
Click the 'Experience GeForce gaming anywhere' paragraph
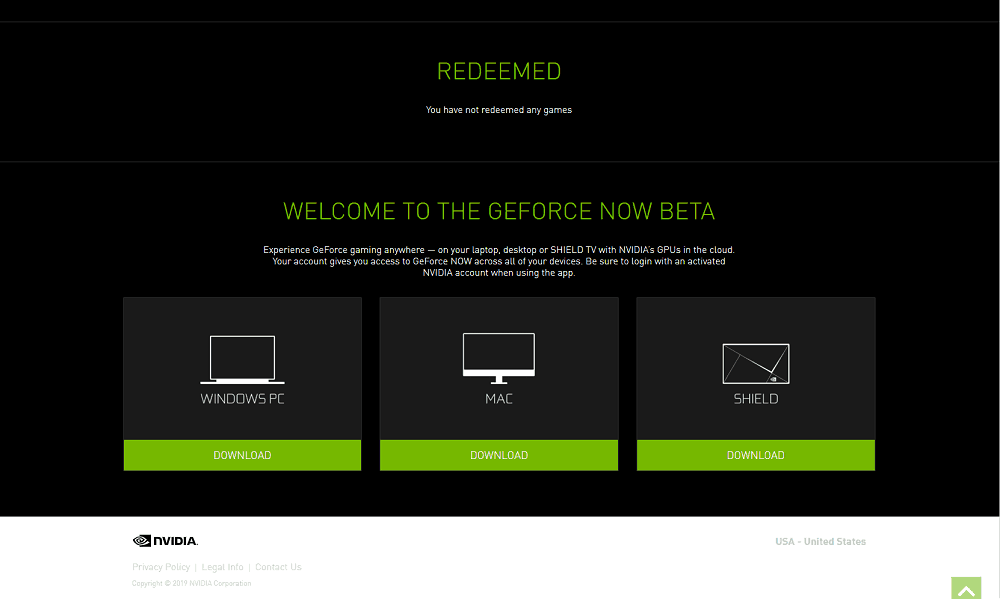tap(499, 262)
